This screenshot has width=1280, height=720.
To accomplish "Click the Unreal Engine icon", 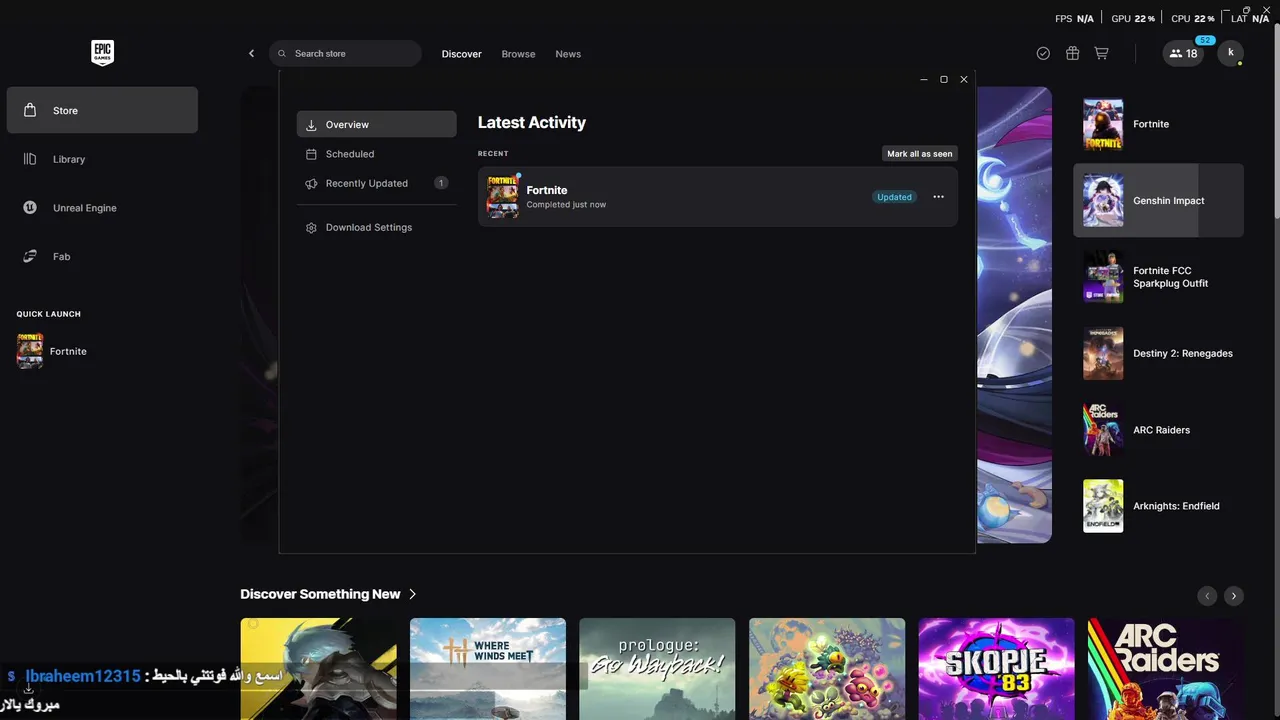I will [30, 208].
